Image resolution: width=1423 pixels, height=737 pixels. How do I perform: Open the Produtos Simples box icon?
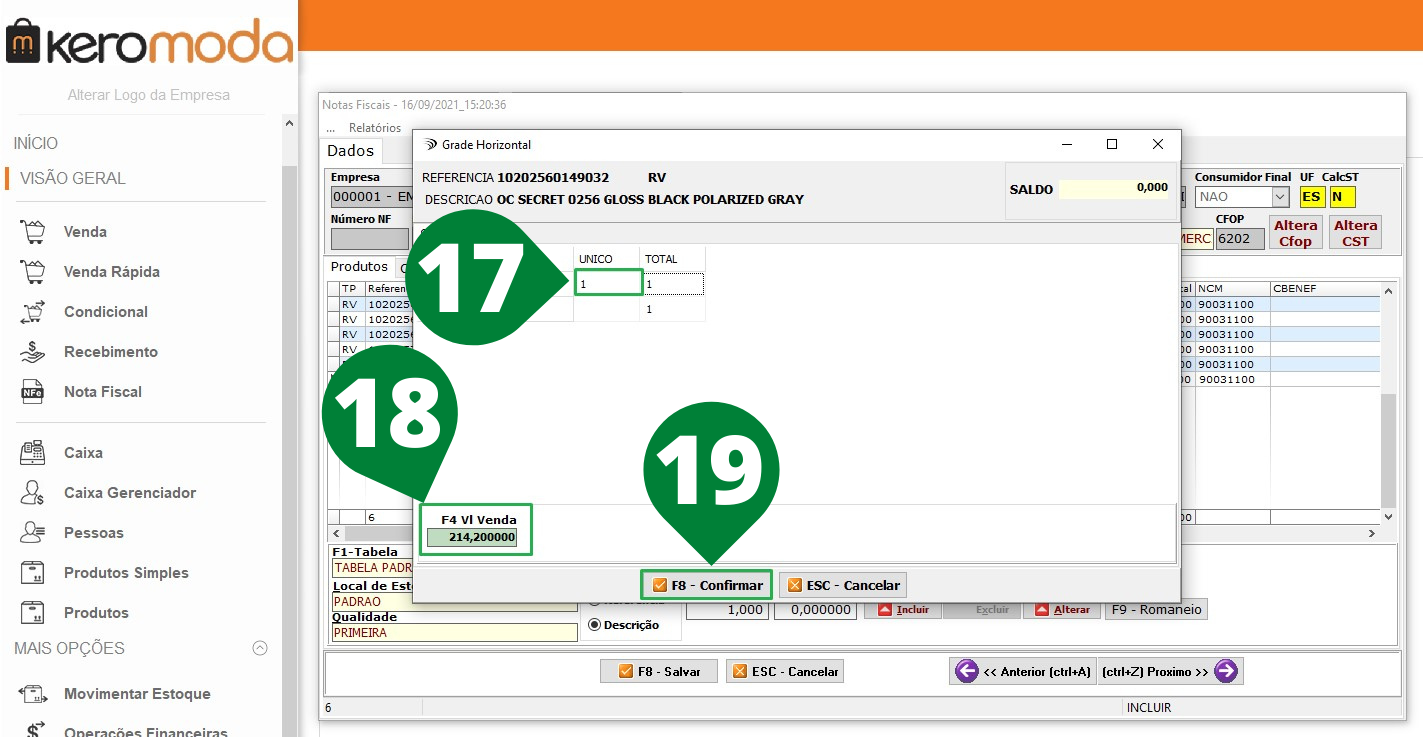click(x=34, y=573)
